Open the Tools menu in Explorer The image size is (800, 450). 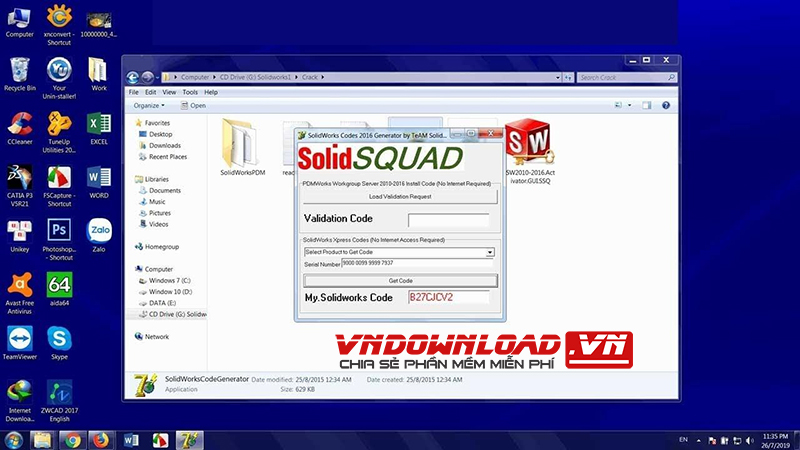(x=190, y=92)
